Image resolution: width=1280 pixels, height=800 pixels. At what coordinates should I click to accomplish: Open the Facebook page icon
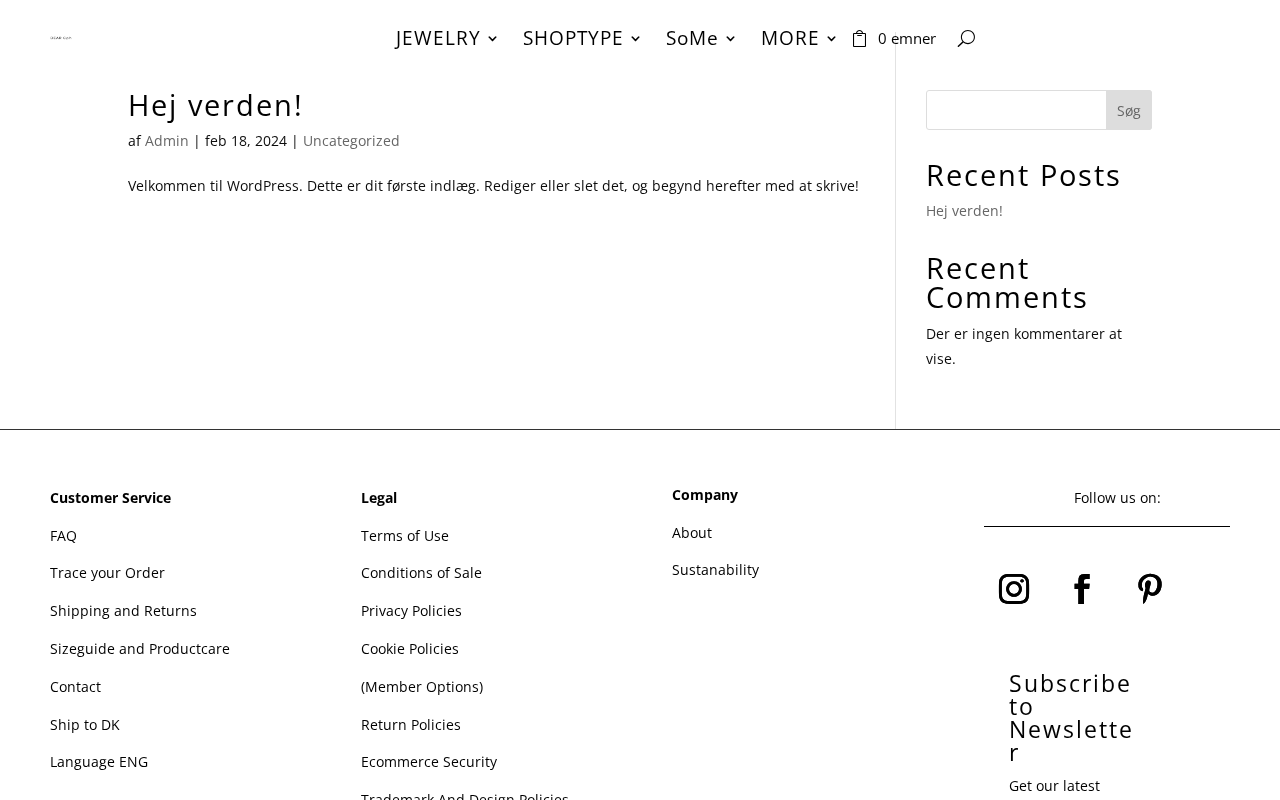1082,589
